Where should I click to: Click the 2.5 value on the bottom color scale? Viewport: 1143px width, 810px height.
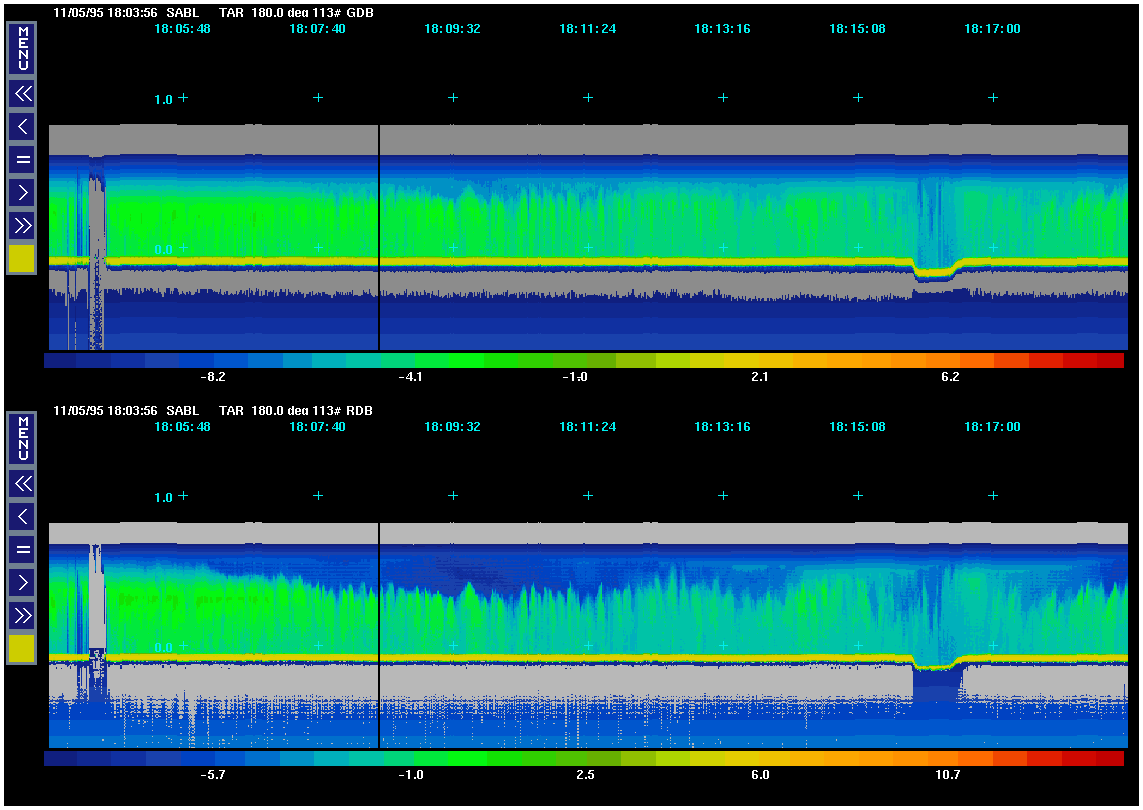coord(586,775)
